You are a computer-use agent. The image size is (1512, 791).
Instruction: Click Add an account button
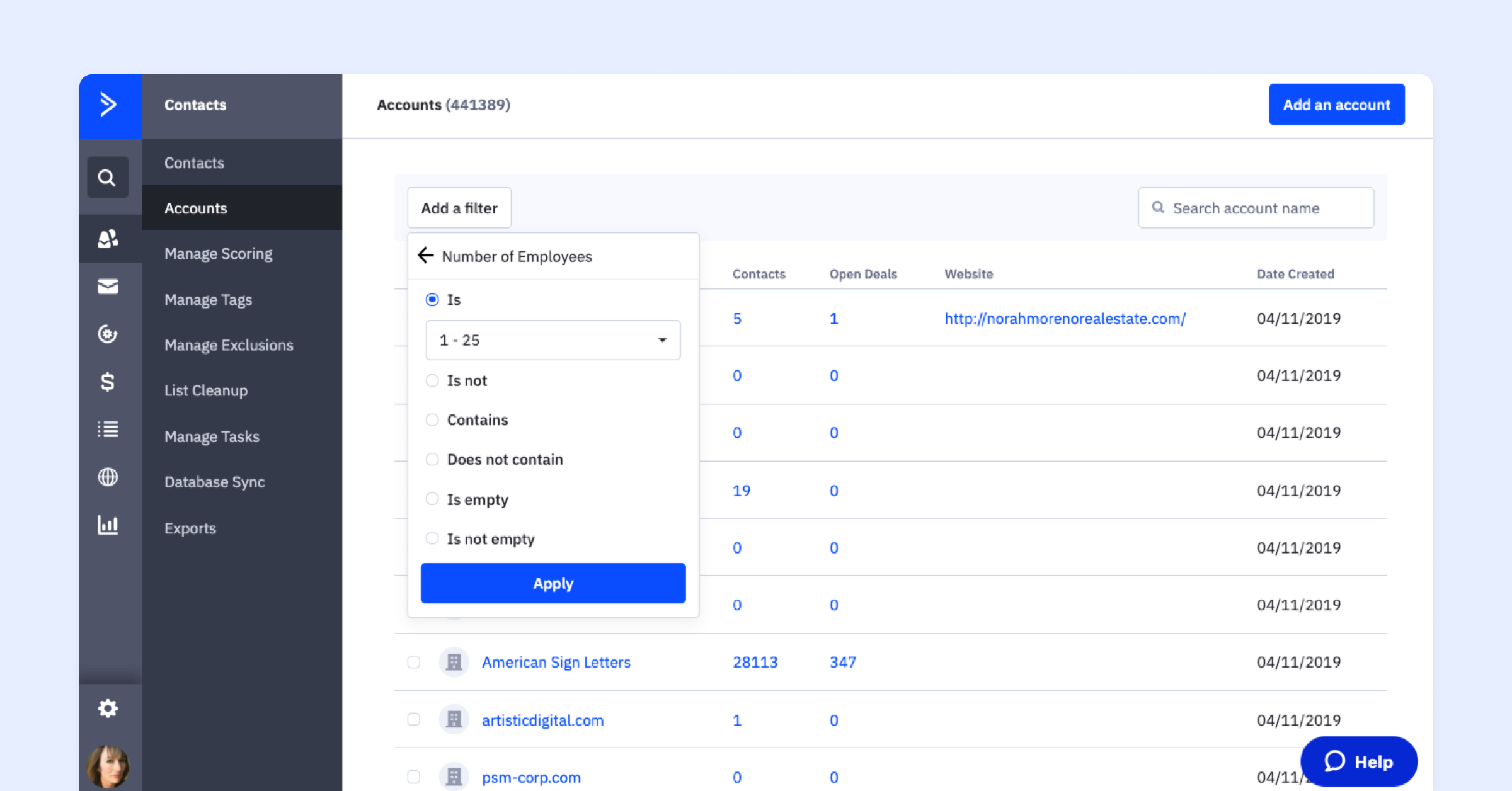(1335, 104)
